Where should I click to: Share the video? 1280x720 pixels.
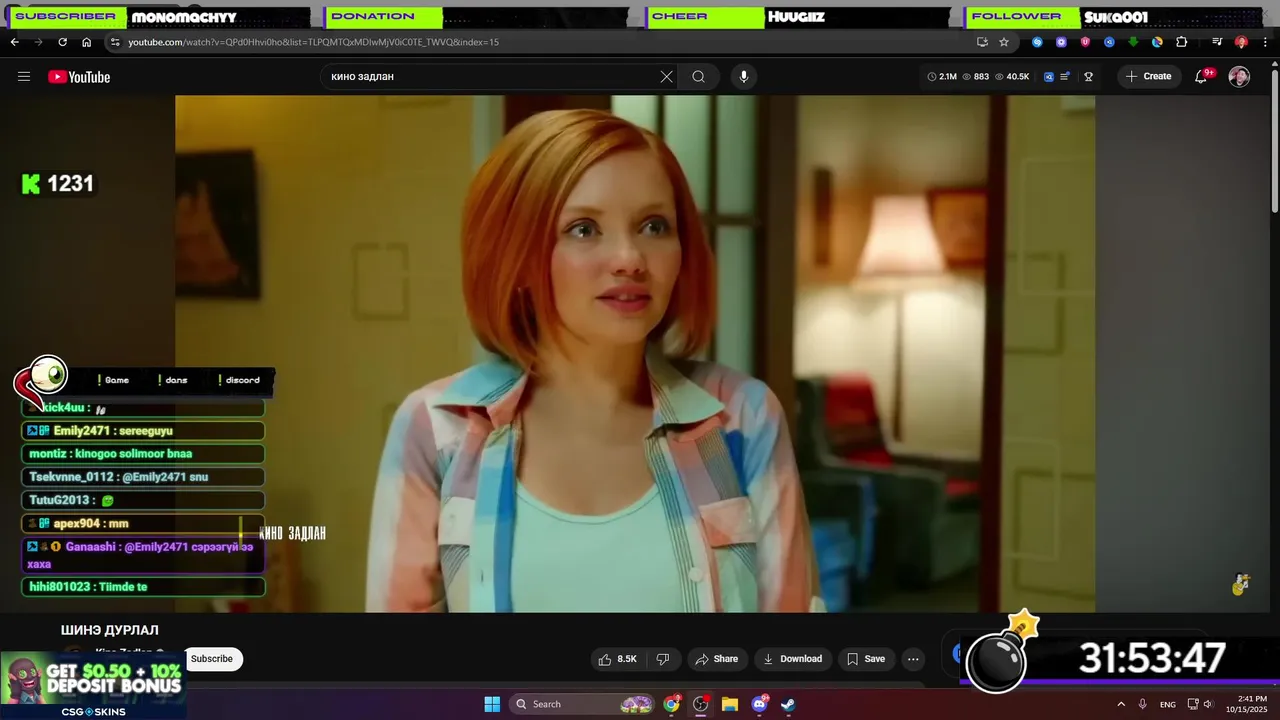(716, 659)
